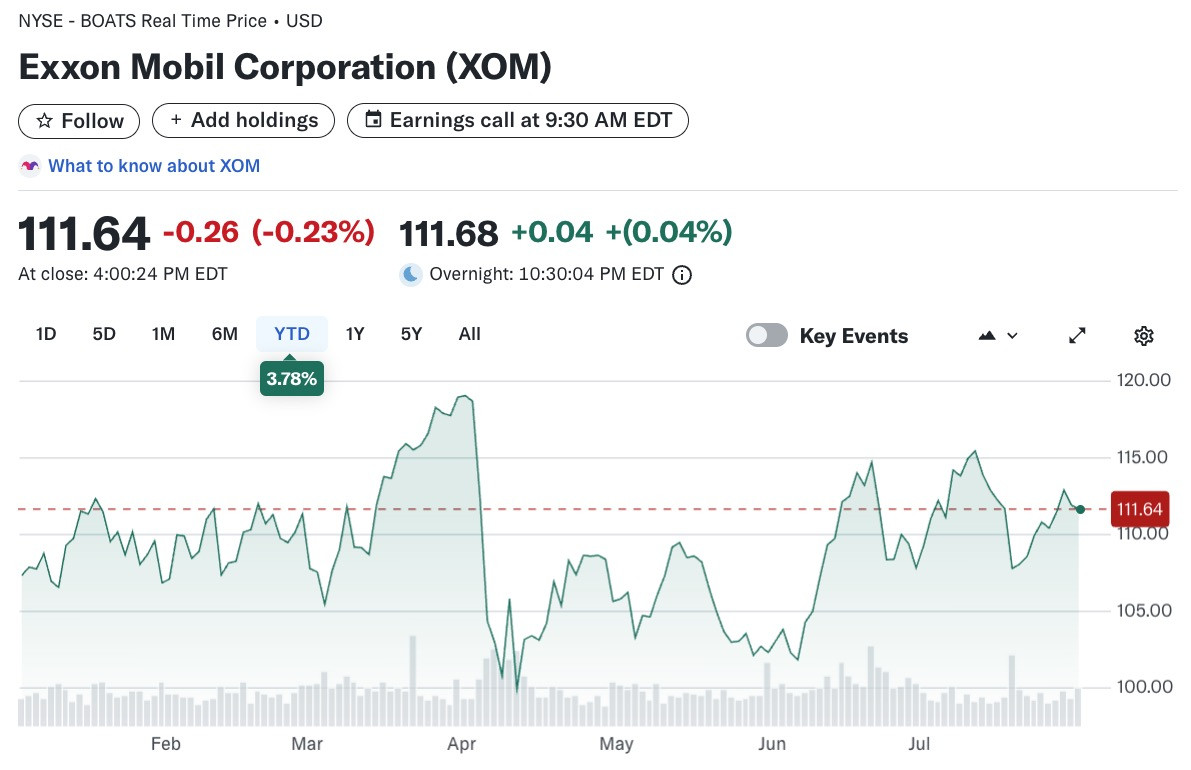Show the 1Y chart range
Viewport: 1191px width, 770px height.
click(355, 334)
